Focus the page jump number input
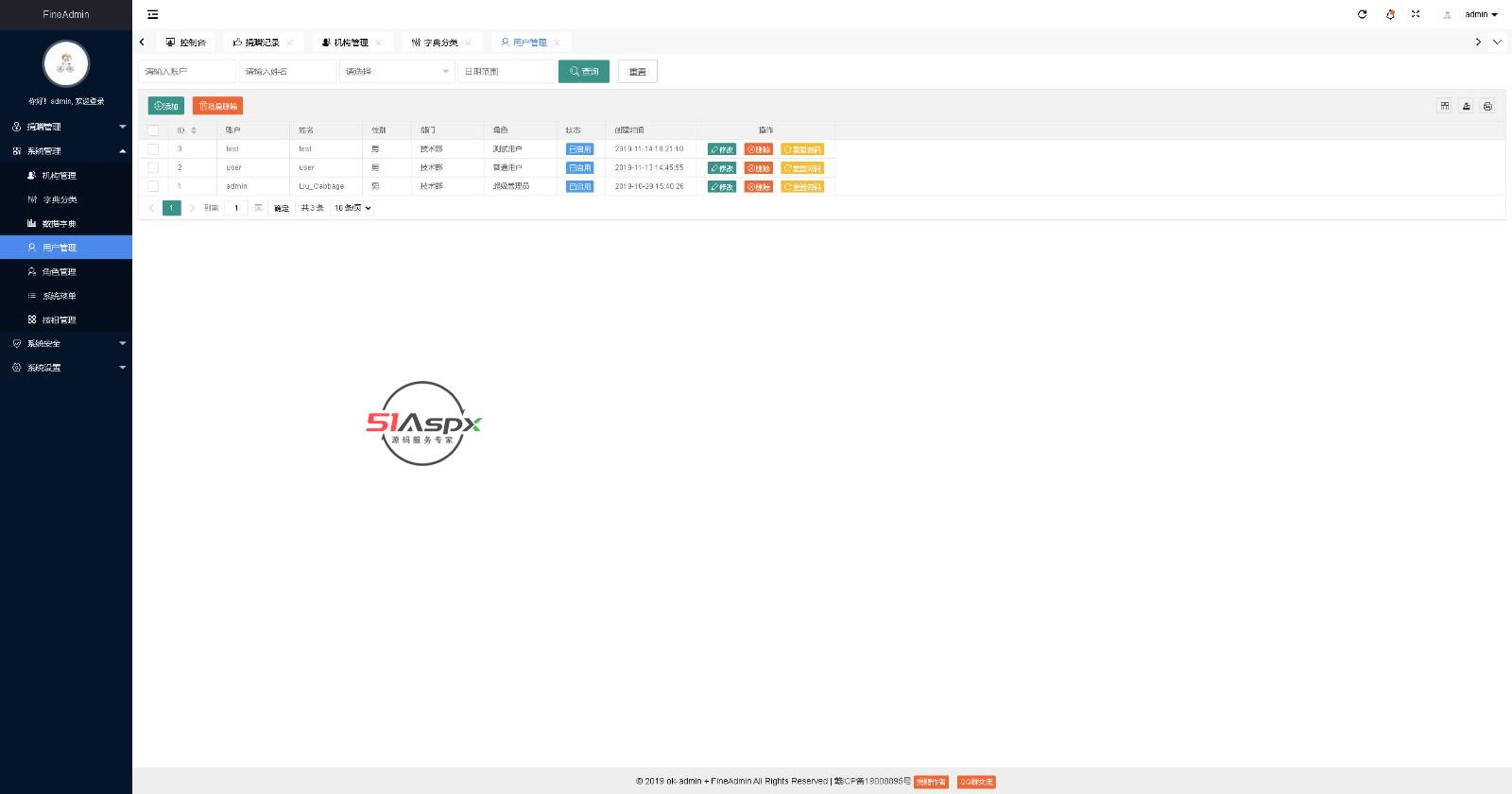 tap(236, 208)
